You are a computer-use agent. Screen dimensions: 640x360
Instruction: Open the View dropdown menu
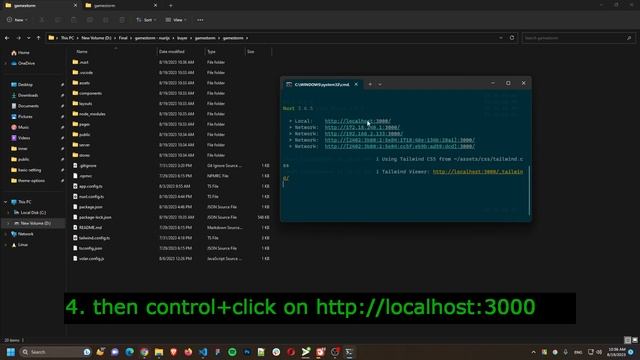tap(176, 20)
